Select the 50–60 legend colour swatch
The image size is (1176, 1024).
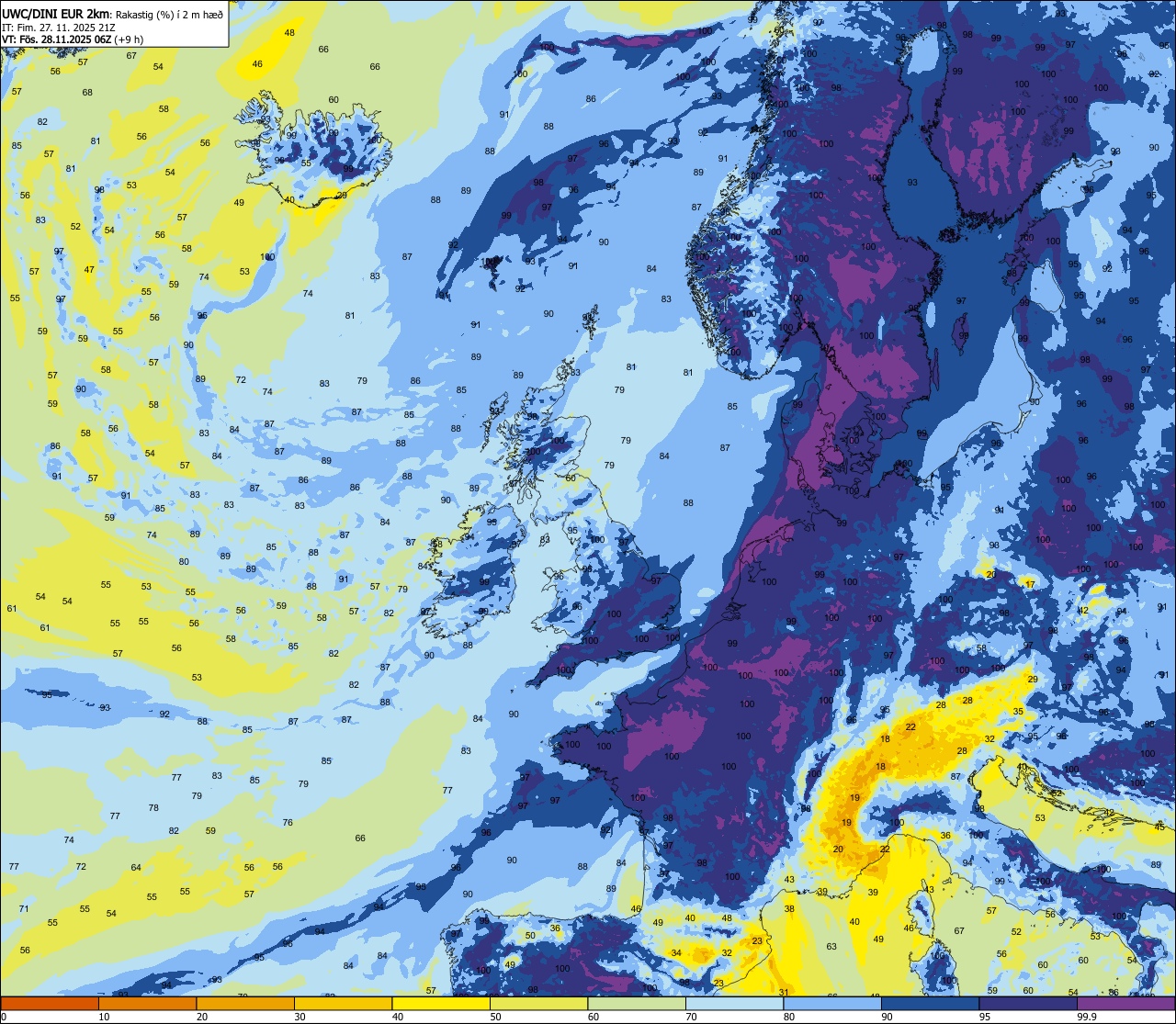[538, 1003]
